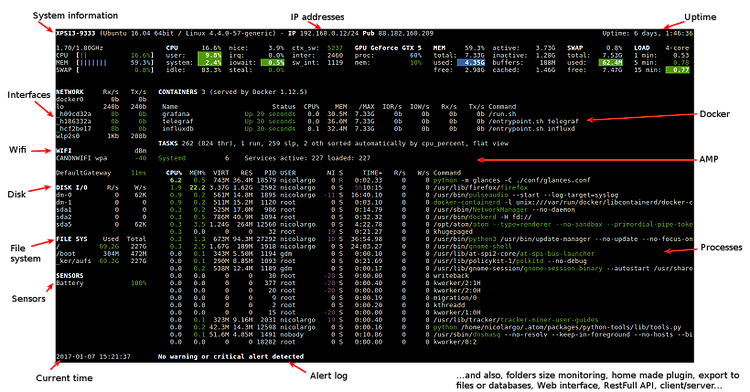Click the SWAP used 62.4M highlighted value
The width and height of the screenshot is (750, 392).
click(x=610, y=63)
